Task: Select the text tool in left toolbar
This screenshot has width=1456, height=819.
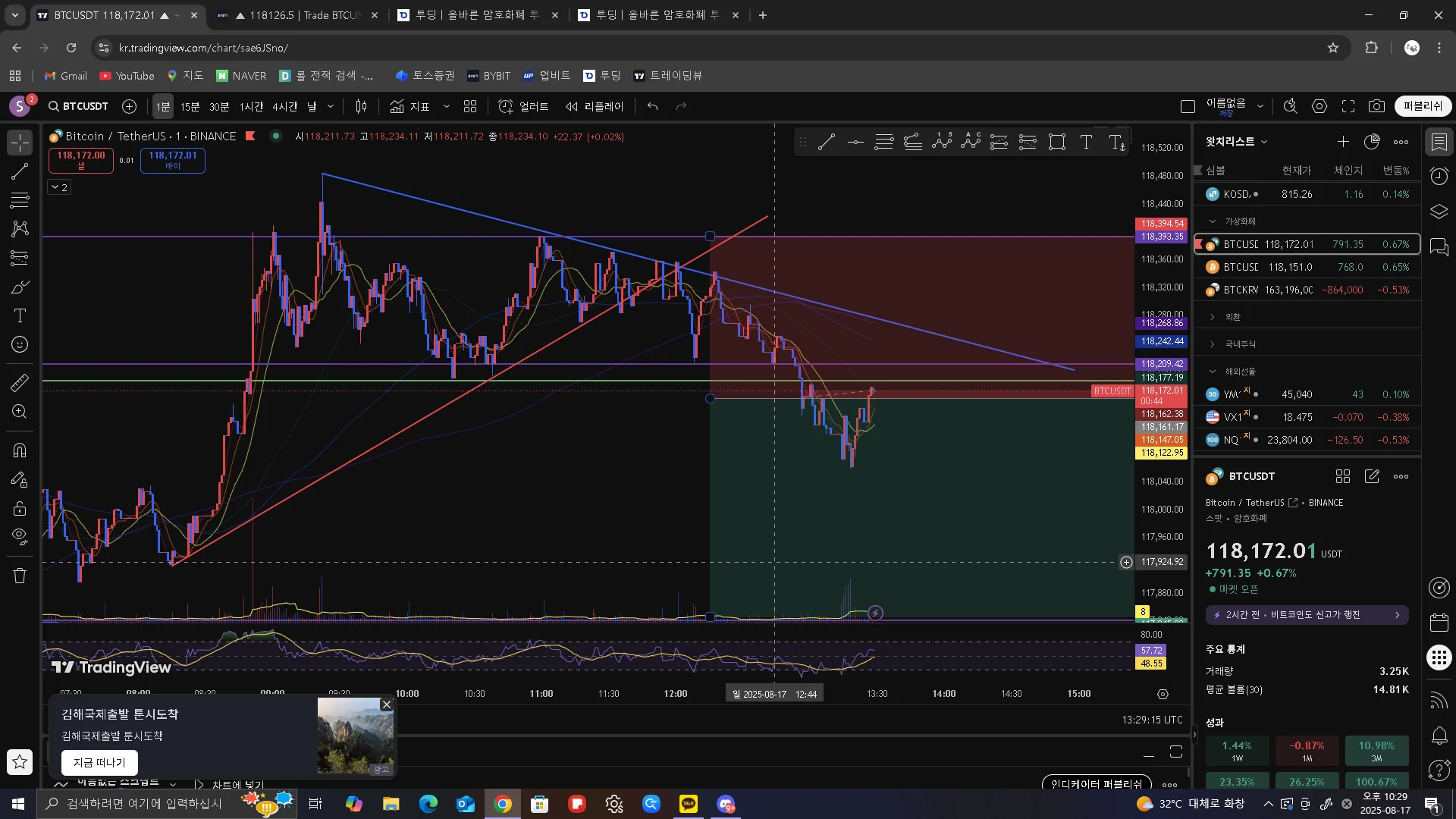Action: pos(20,315)
